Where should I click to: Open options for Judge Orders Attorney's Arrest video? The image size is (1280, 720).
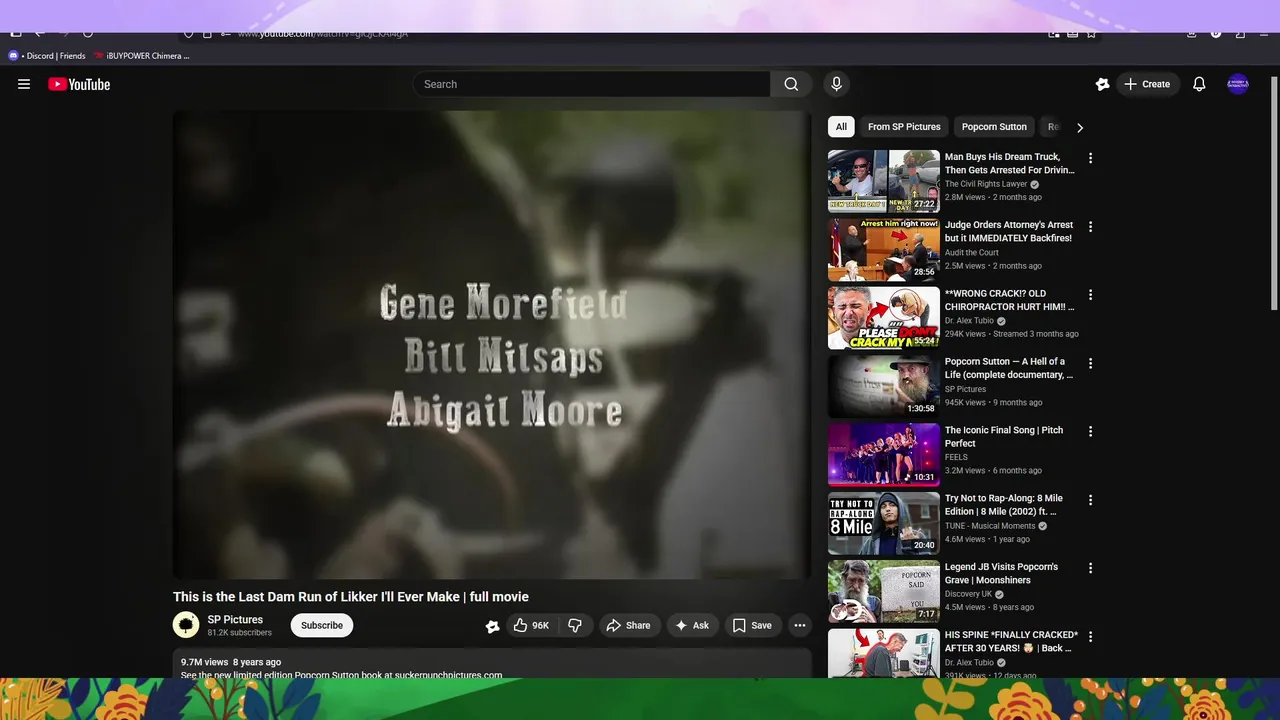tap(1090, 227)
